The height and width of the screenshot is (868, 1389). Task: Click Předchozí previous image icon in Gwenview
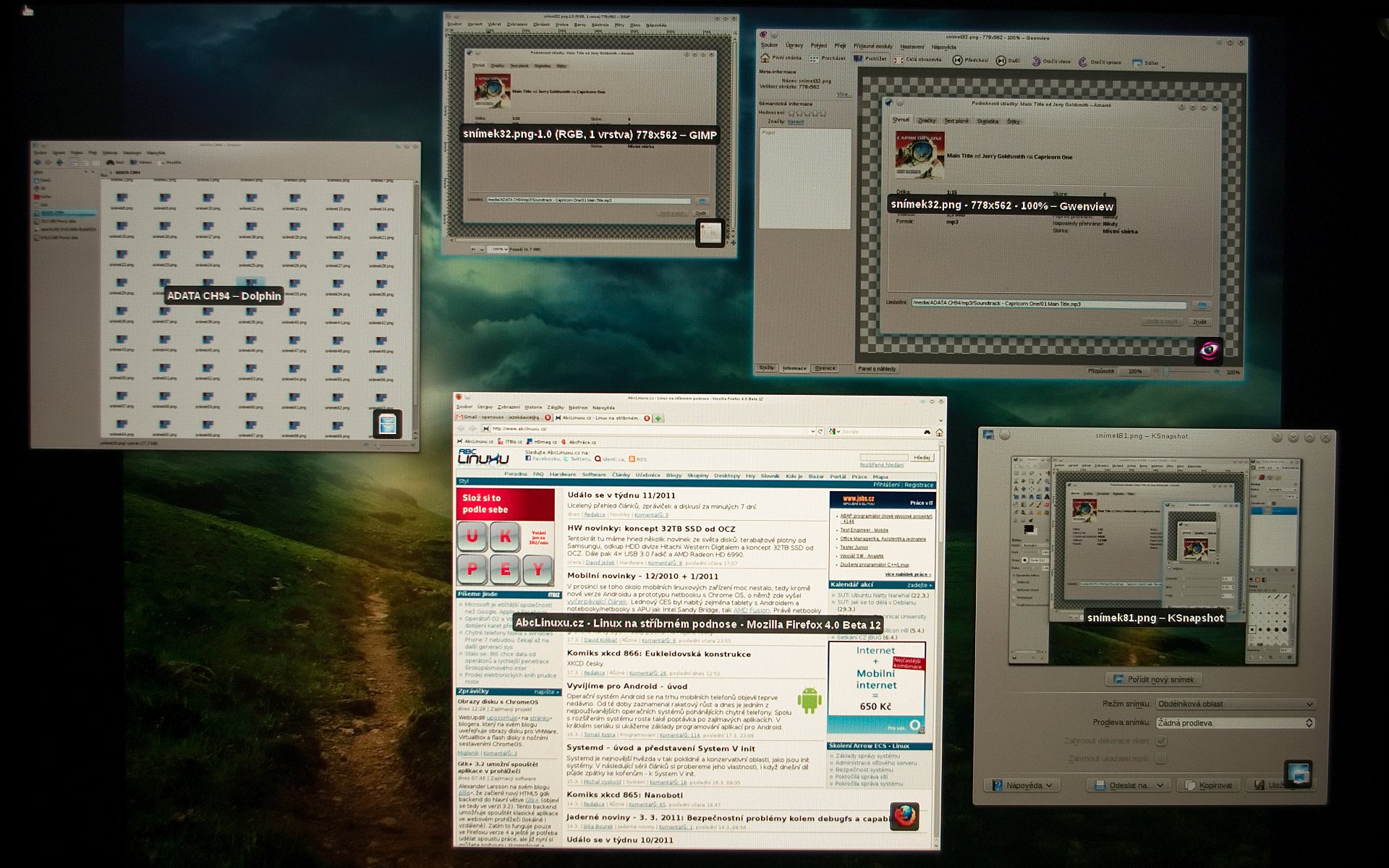(957, 61)
